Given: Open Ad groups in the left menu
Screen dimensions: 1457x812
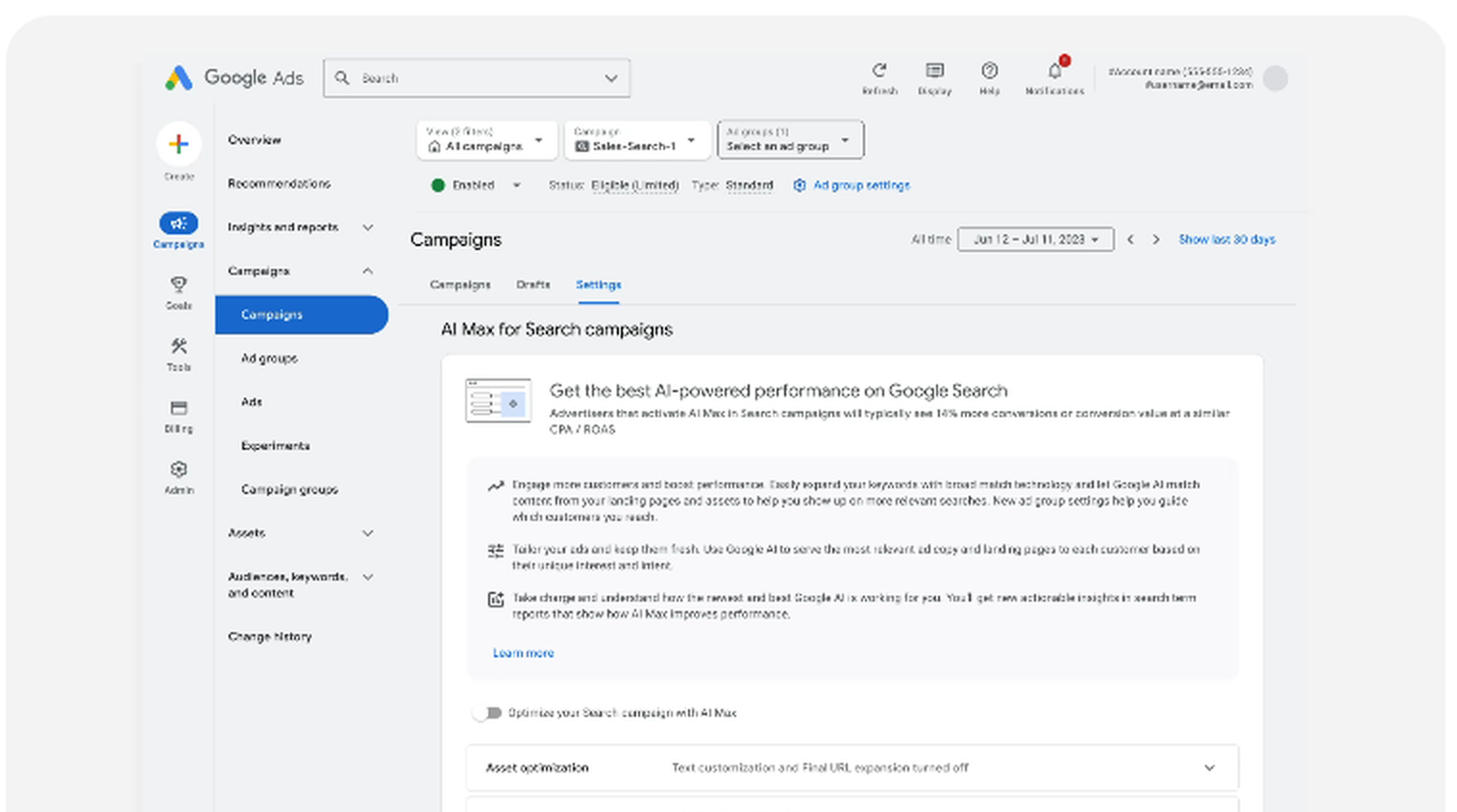Looking at the screenshot, I should pyautogui.click(x=269, y=358).
